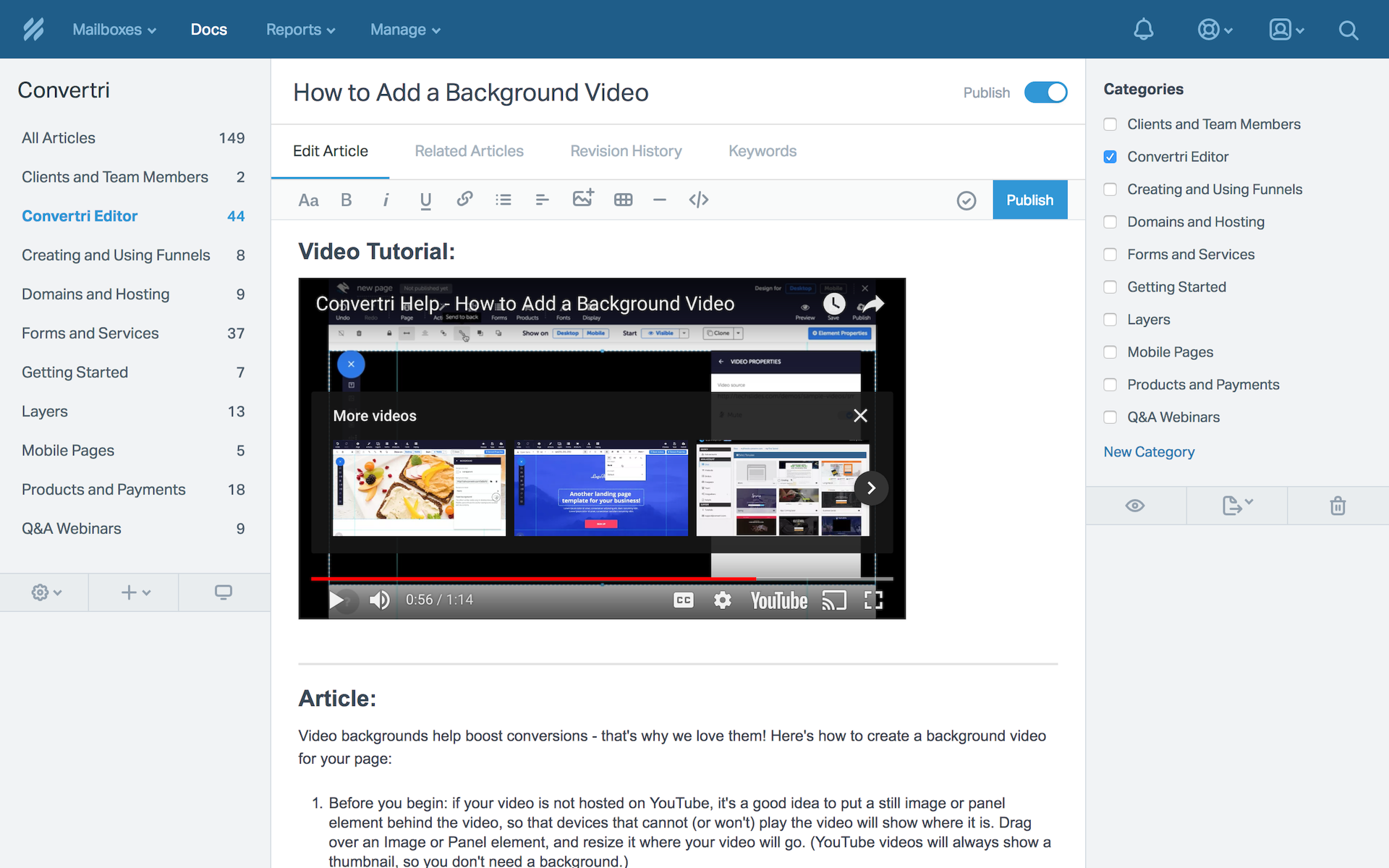Insert an image into article
This screenshot has width=1389, height=868.
(583, 198)
